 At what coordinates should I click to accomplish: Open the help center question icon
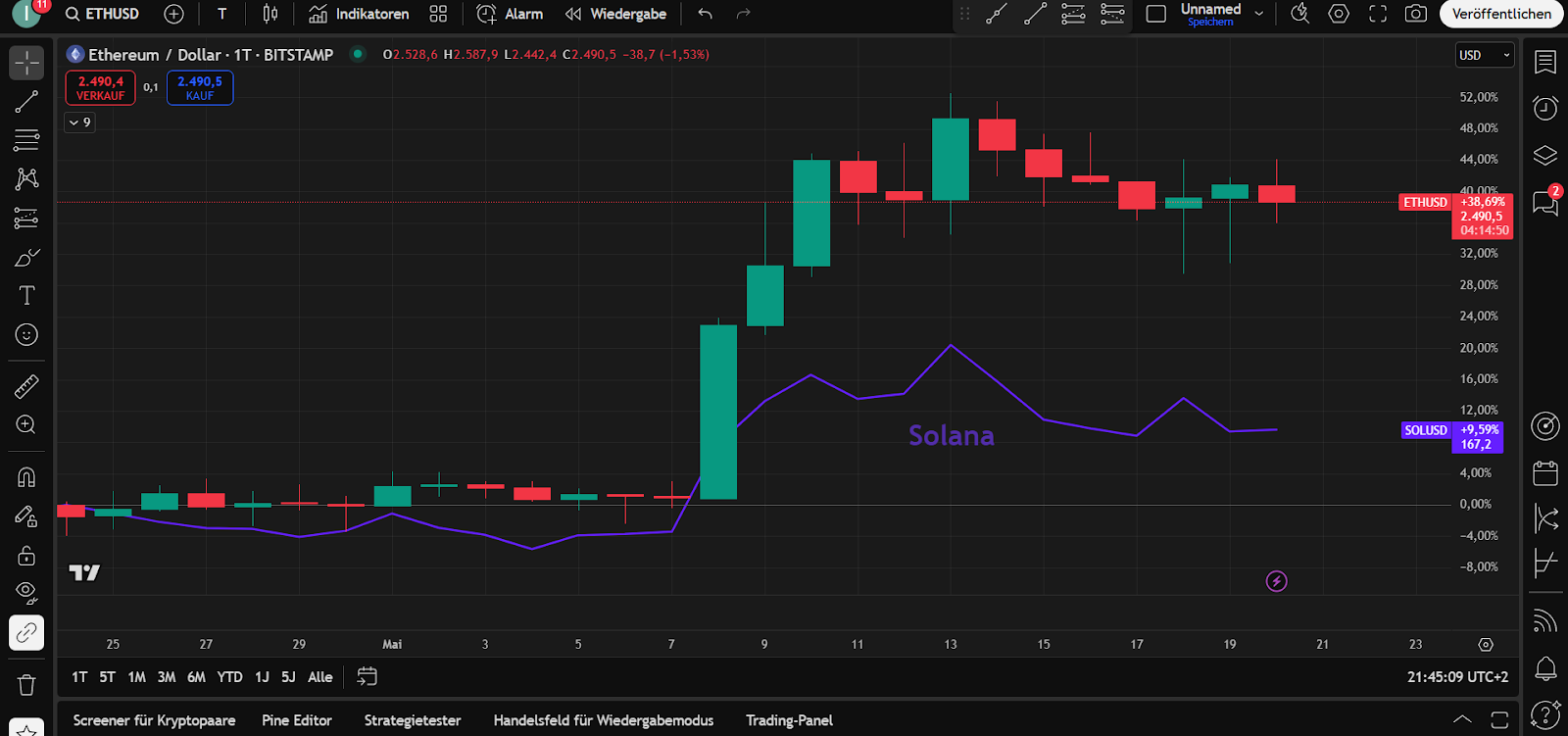coord(1545,714)
